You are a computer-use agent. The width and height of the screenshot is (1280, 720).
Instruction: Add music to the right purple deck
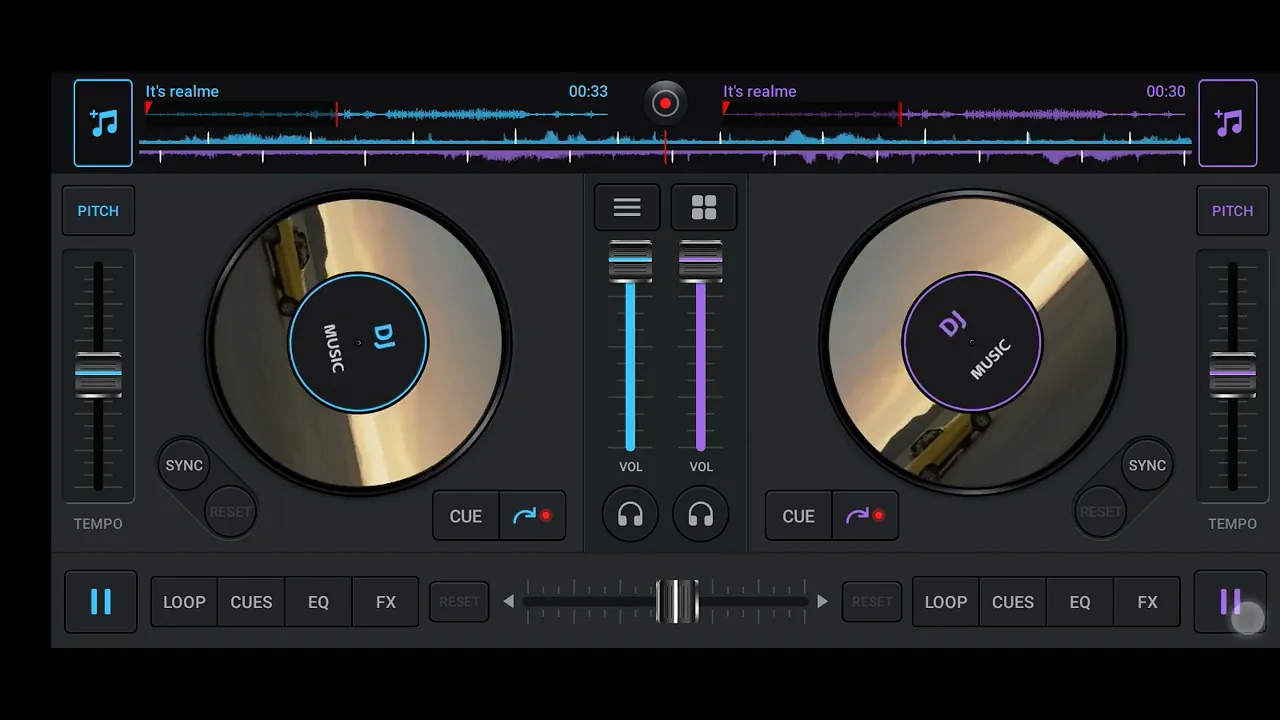click(1228, 123)
